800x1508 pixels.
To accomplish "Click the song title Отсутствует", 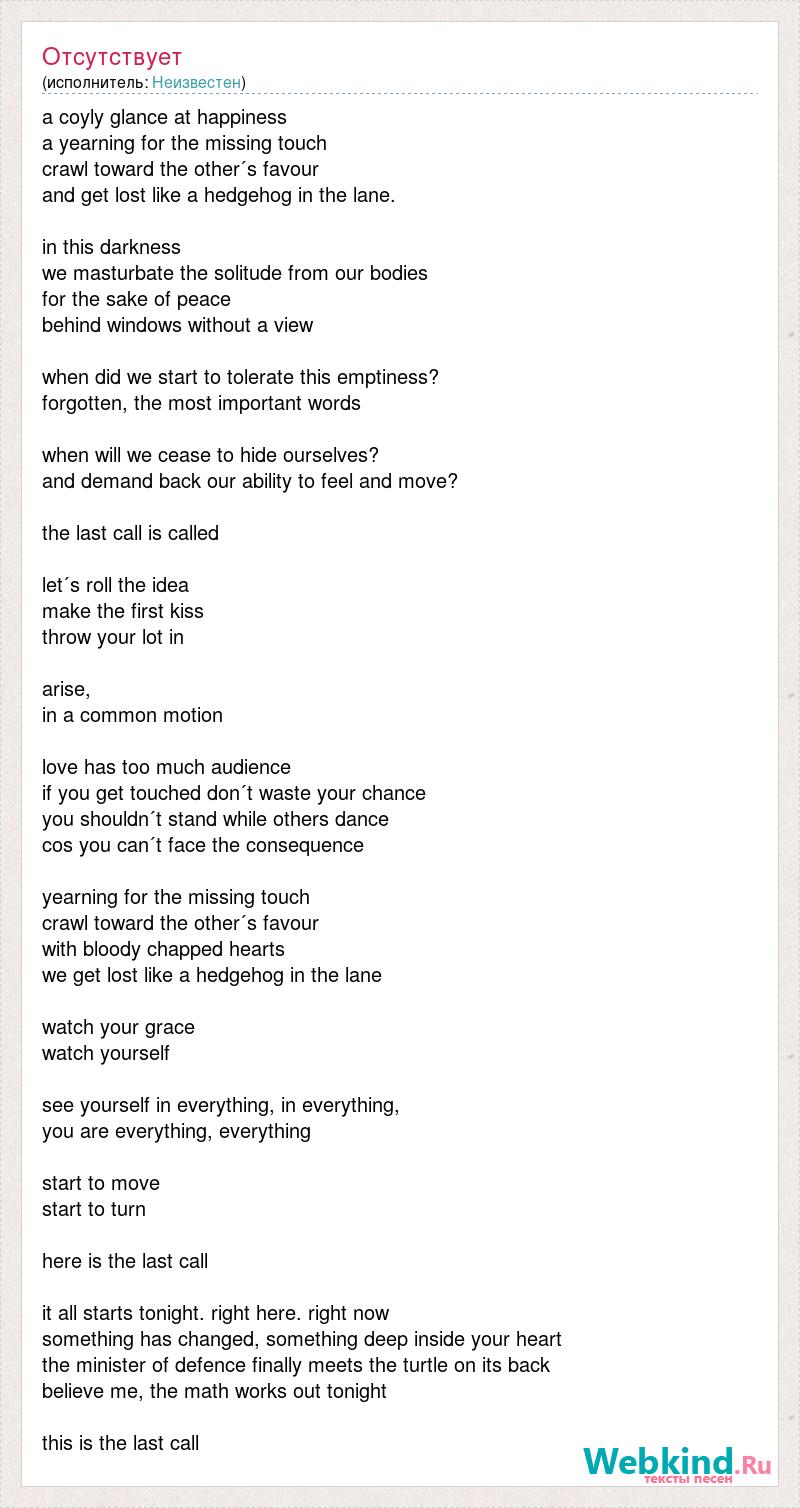I will click(x=112, y=56).
